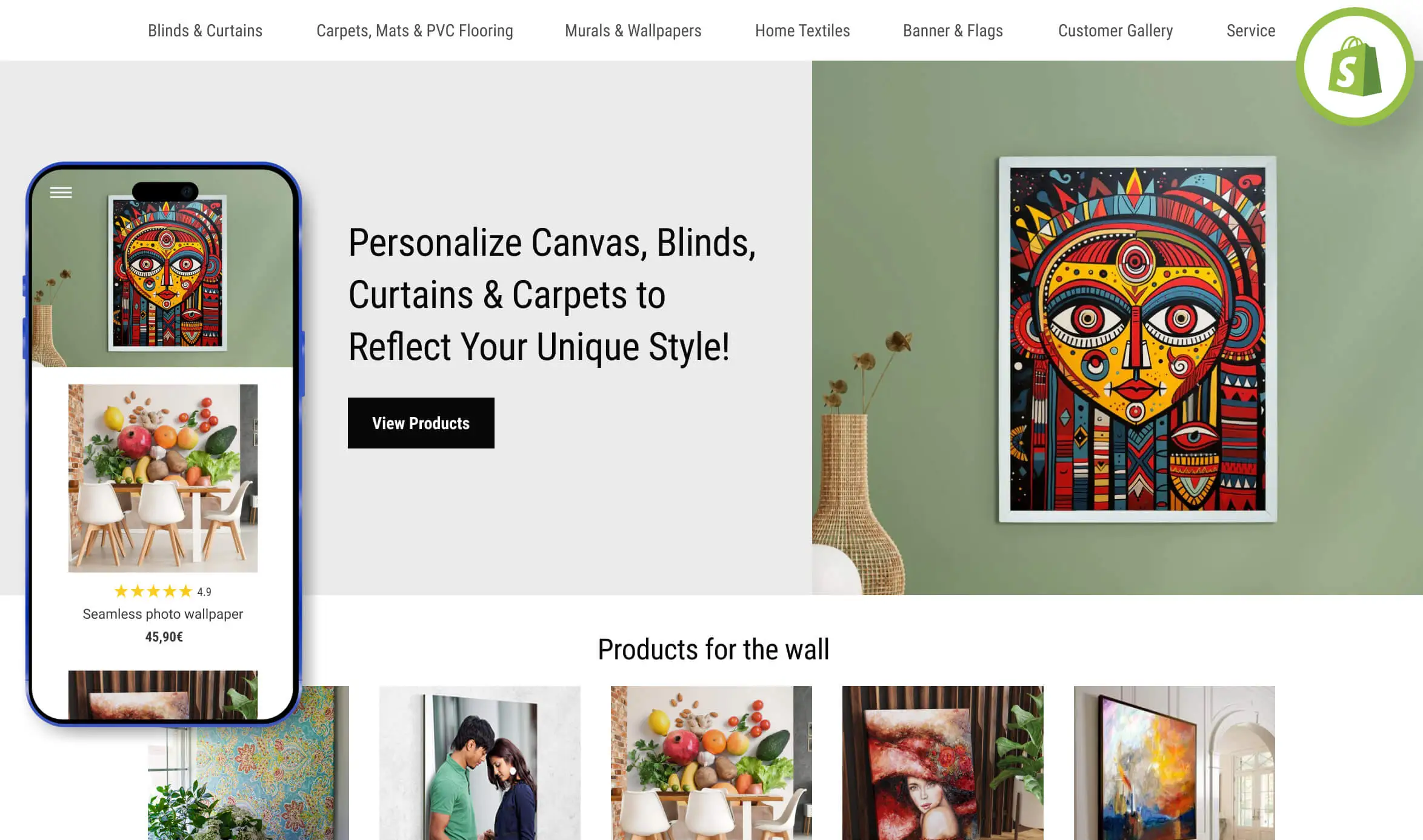Click the fruit wallpaper image in phone
This screenshot has width=1423, height=840.
pyautogui.click(x=163, y=478)
